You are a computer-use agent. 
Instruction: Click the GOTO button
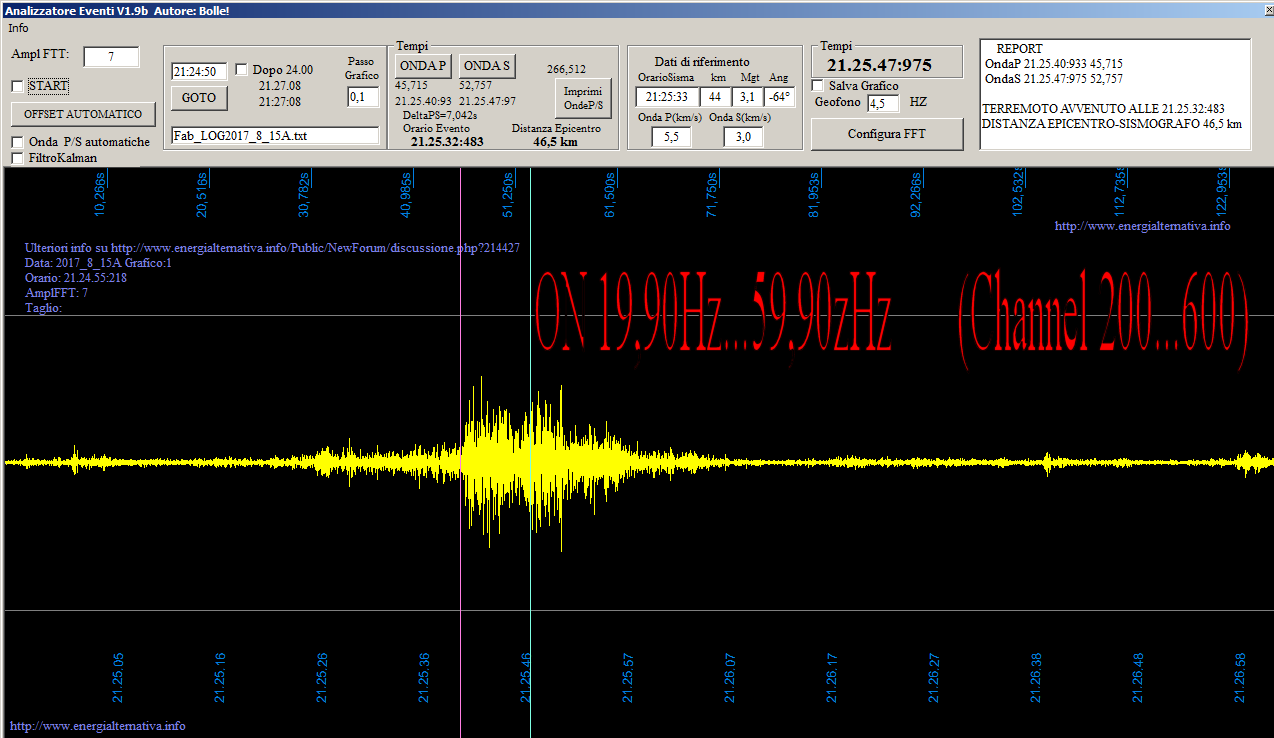click(200, 98)
